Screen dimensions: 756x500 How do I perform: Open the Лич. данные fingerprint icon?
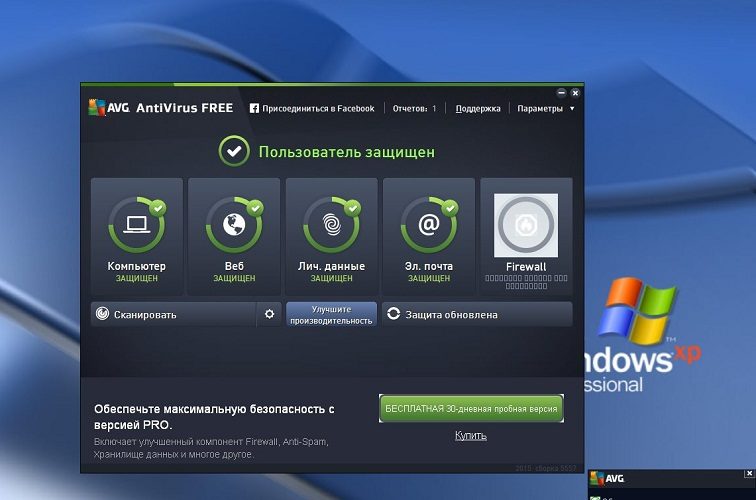click(x=332, y=225)
